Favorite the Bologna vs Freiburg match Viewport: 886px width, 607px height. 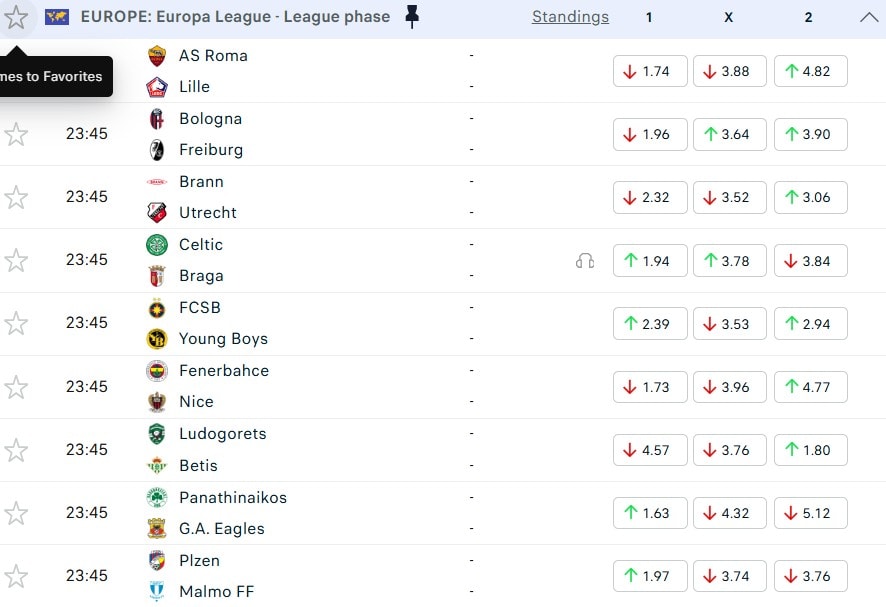16,134
